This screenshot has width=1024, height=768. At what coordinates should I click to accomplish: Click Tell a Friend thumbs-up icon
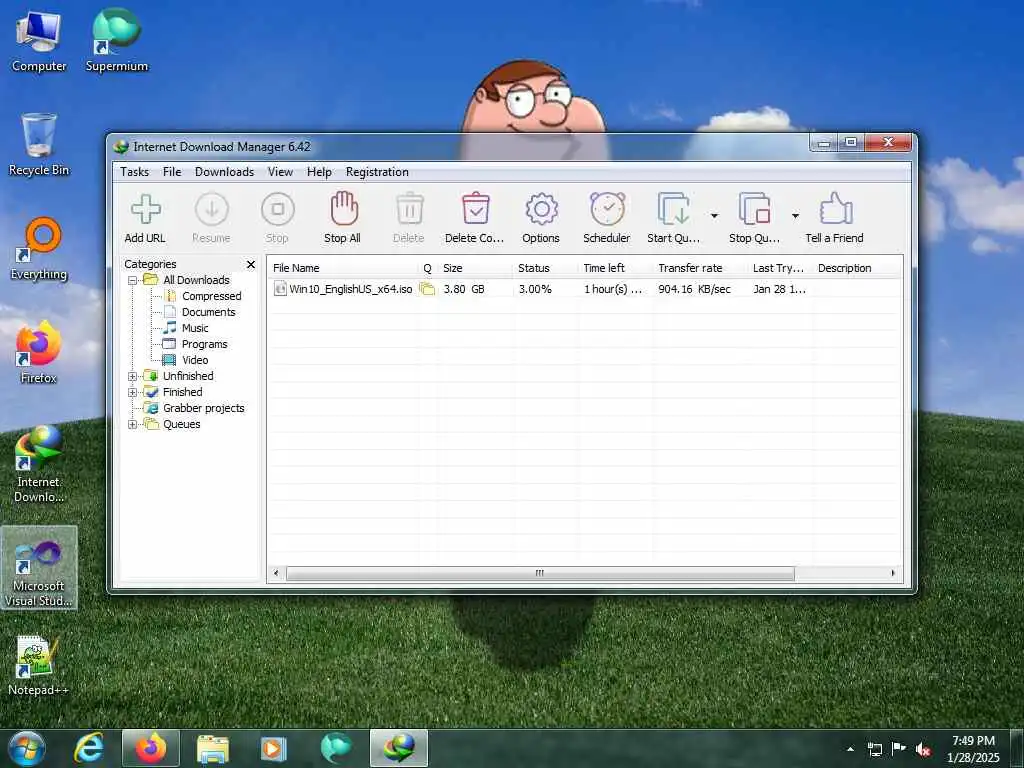click(835, 209)
